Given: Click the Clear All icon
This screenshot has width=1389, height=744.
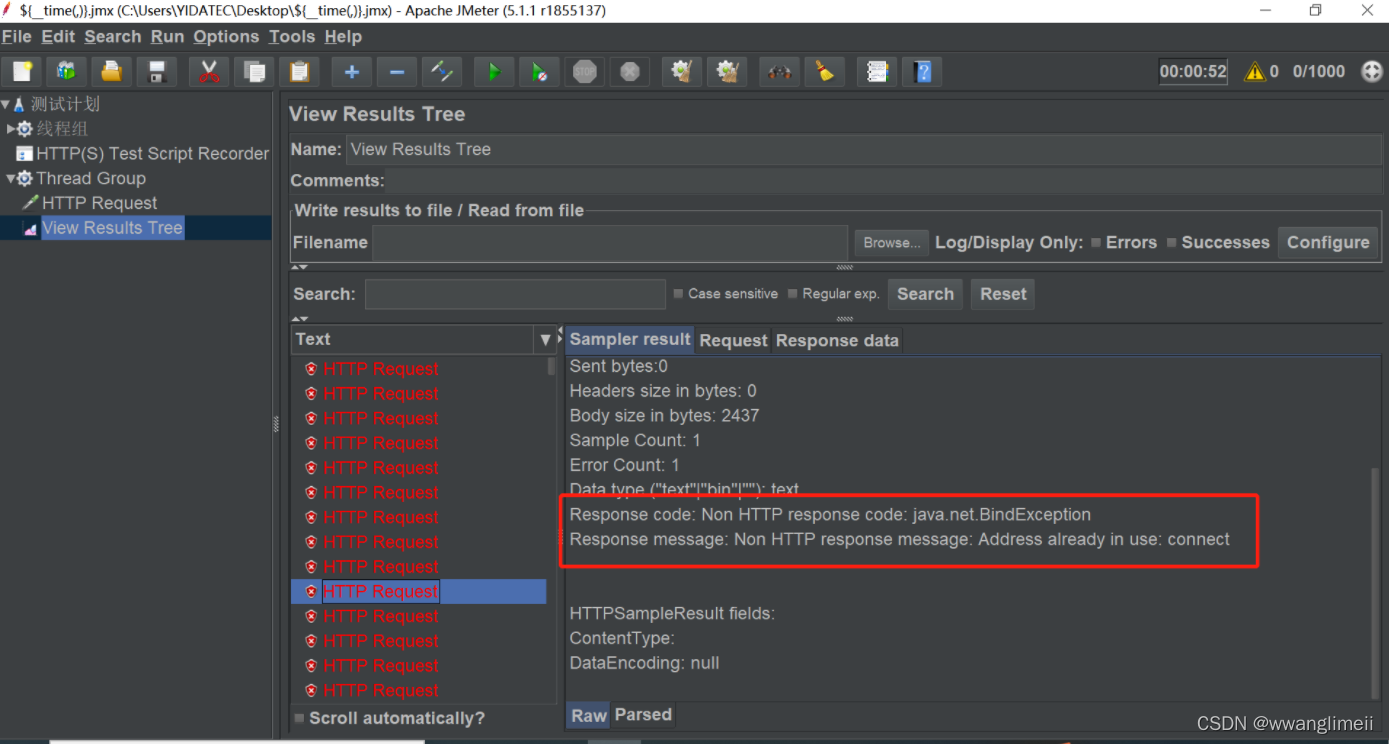Looking at the screenshot, I should pyautogui.click(x=728, y=71).
